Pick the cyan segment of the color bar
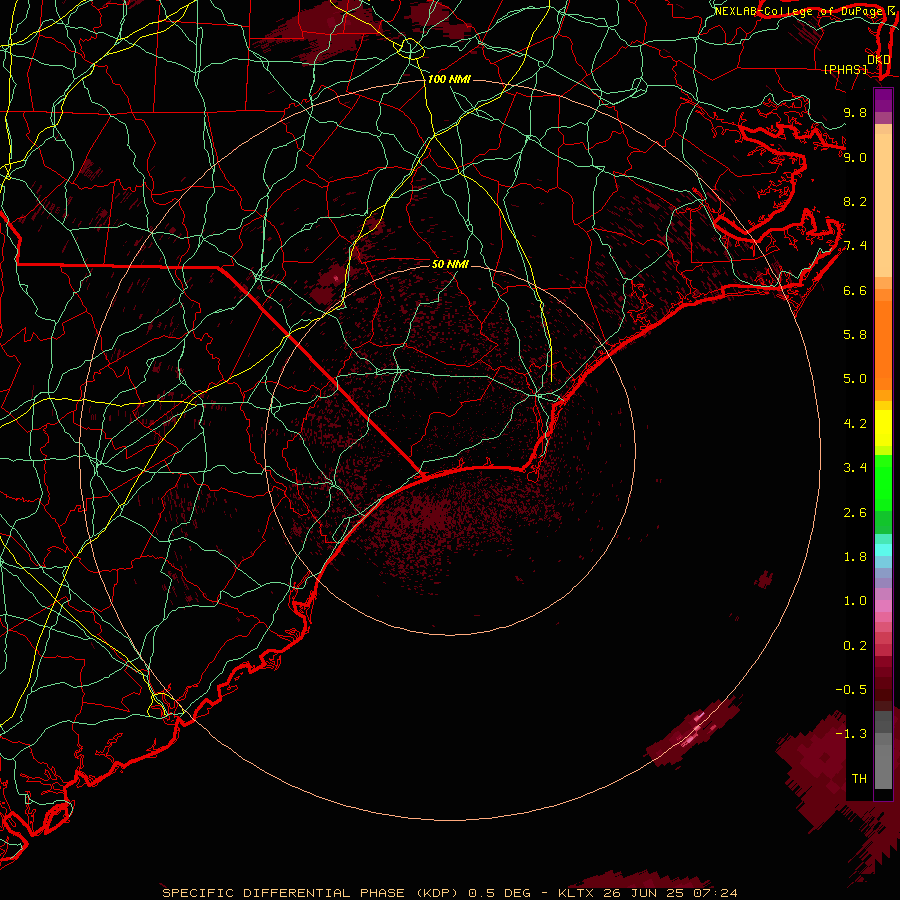This screenshot has height=900, width=900. [x=883, y=550]
